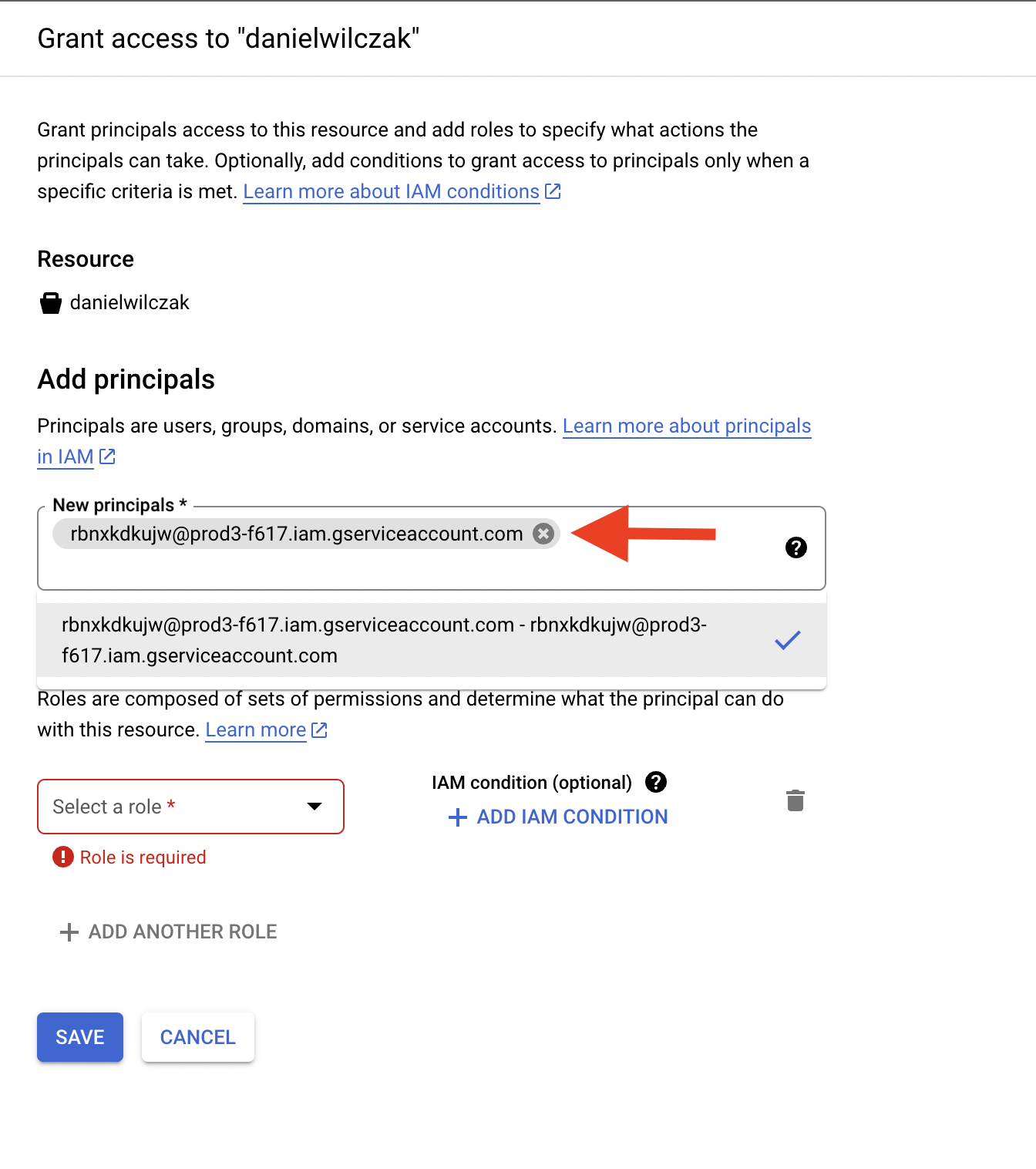Click the danielwilczak bucket icon
This screenshot has width=1036, height=1169.
51,303
